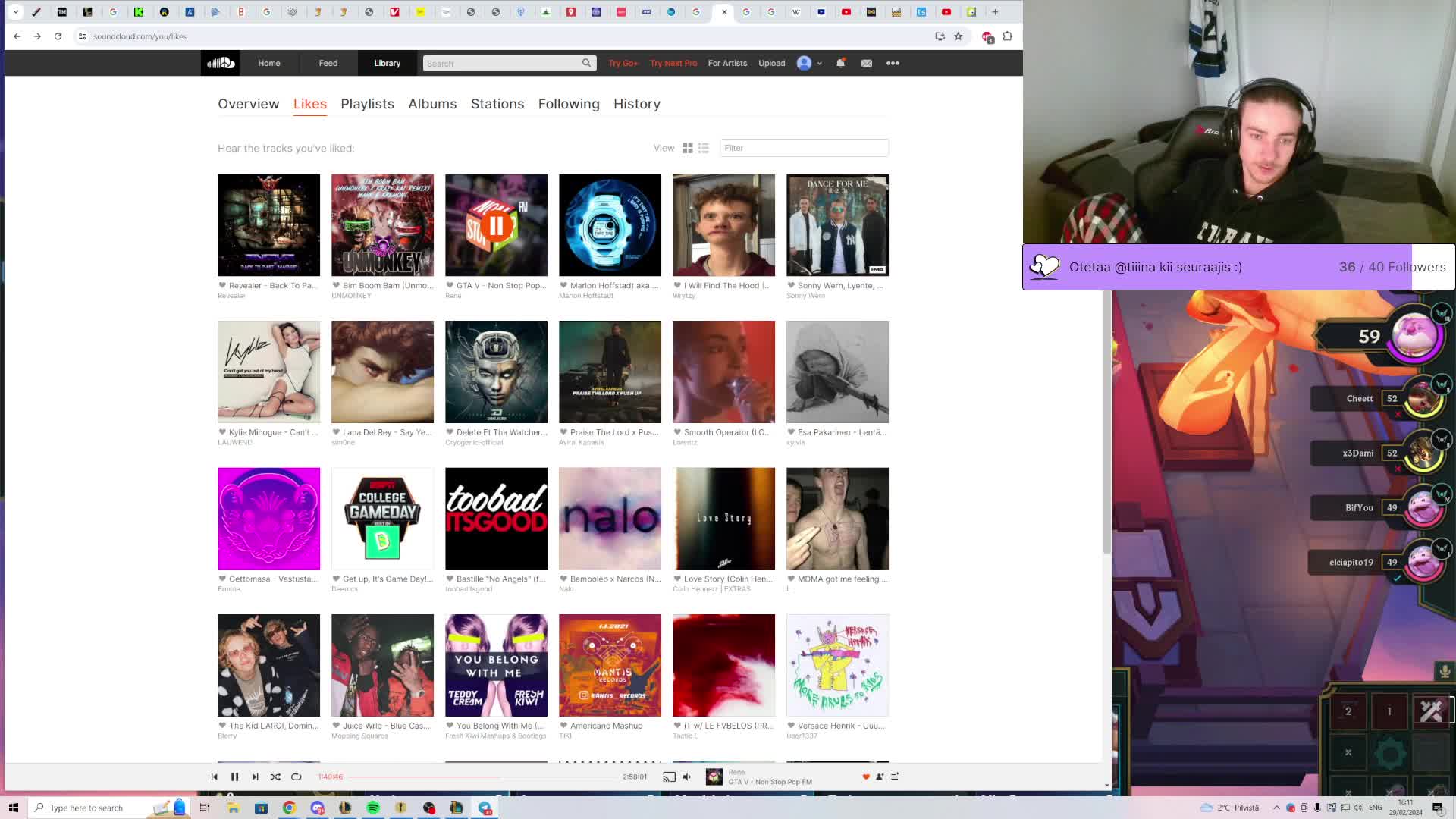Open the For Artists link

point(727,63)
